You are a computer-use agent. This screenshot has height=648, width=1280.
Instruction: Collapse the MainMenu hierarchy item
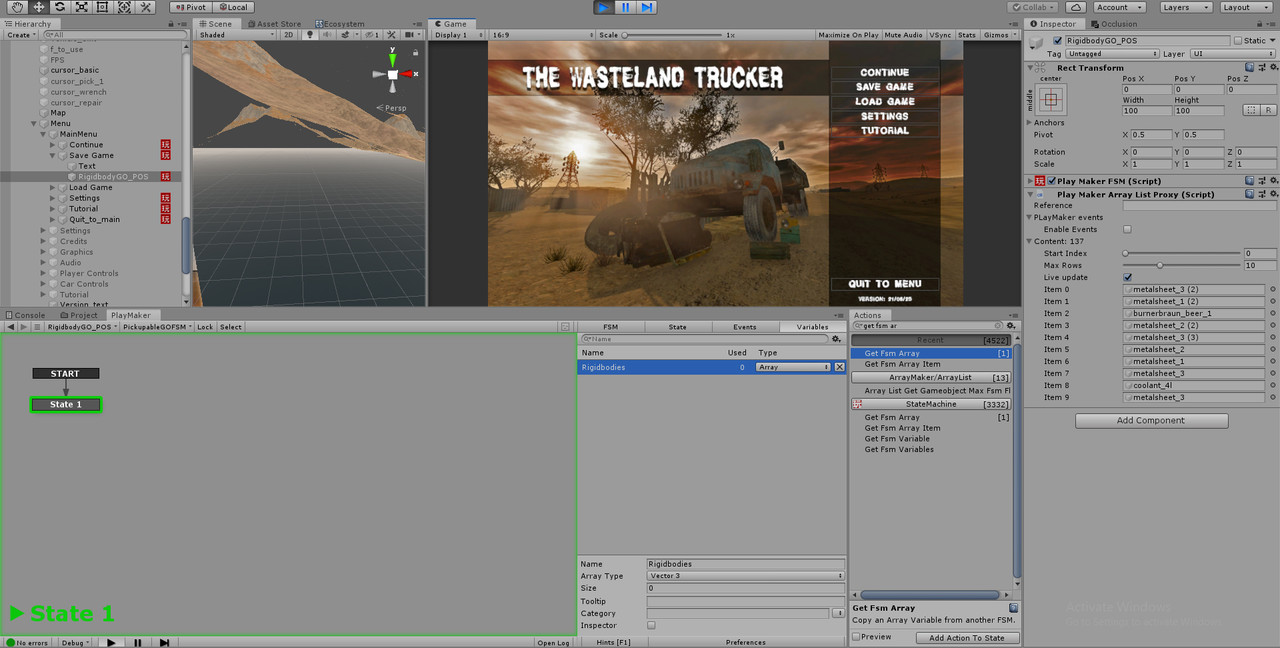tap(44, 134)
